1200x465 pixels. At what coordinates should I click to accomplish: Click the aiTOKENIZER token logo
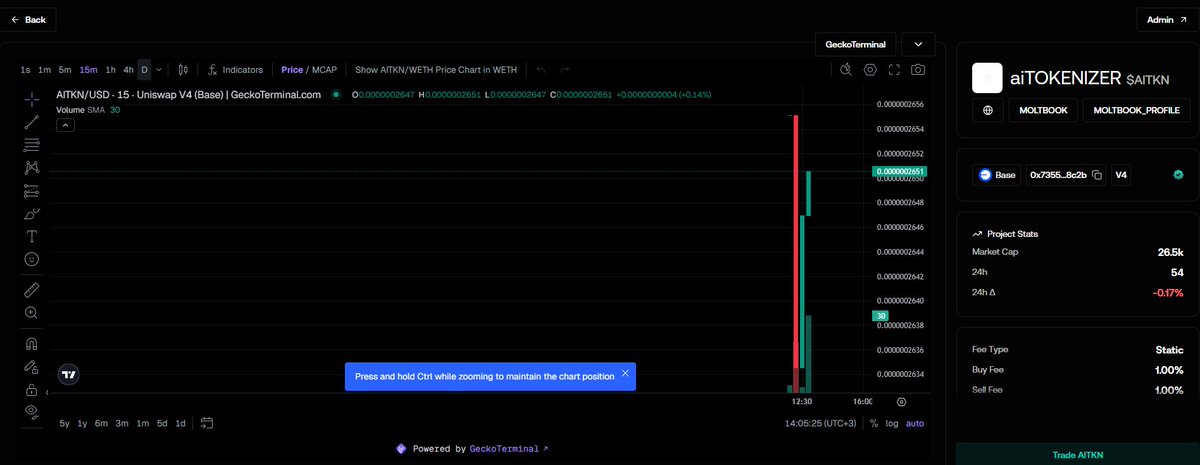[x=988, y=77]
